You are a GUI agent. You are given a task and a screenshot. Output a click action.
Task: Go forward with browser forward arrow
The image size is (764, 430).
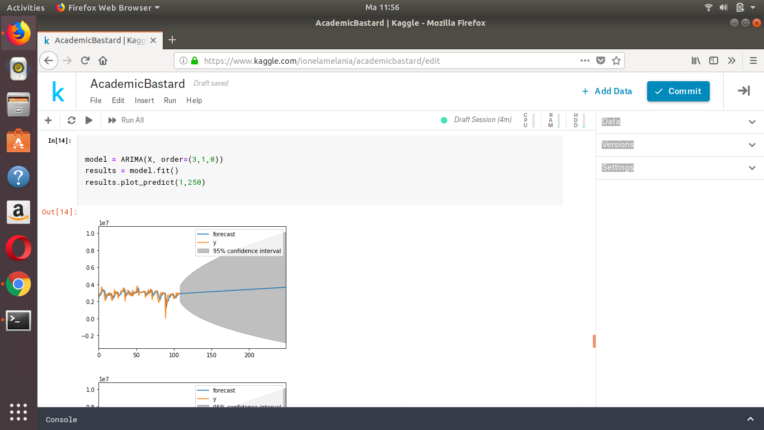pos(67,60)
